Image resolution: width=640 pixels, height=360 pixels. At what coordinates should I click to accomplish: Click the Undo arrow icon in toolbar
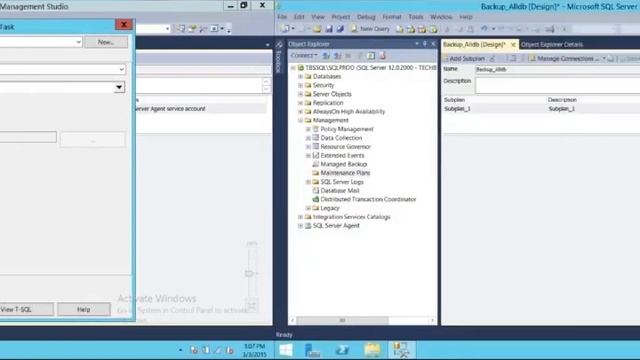(484, 29)
